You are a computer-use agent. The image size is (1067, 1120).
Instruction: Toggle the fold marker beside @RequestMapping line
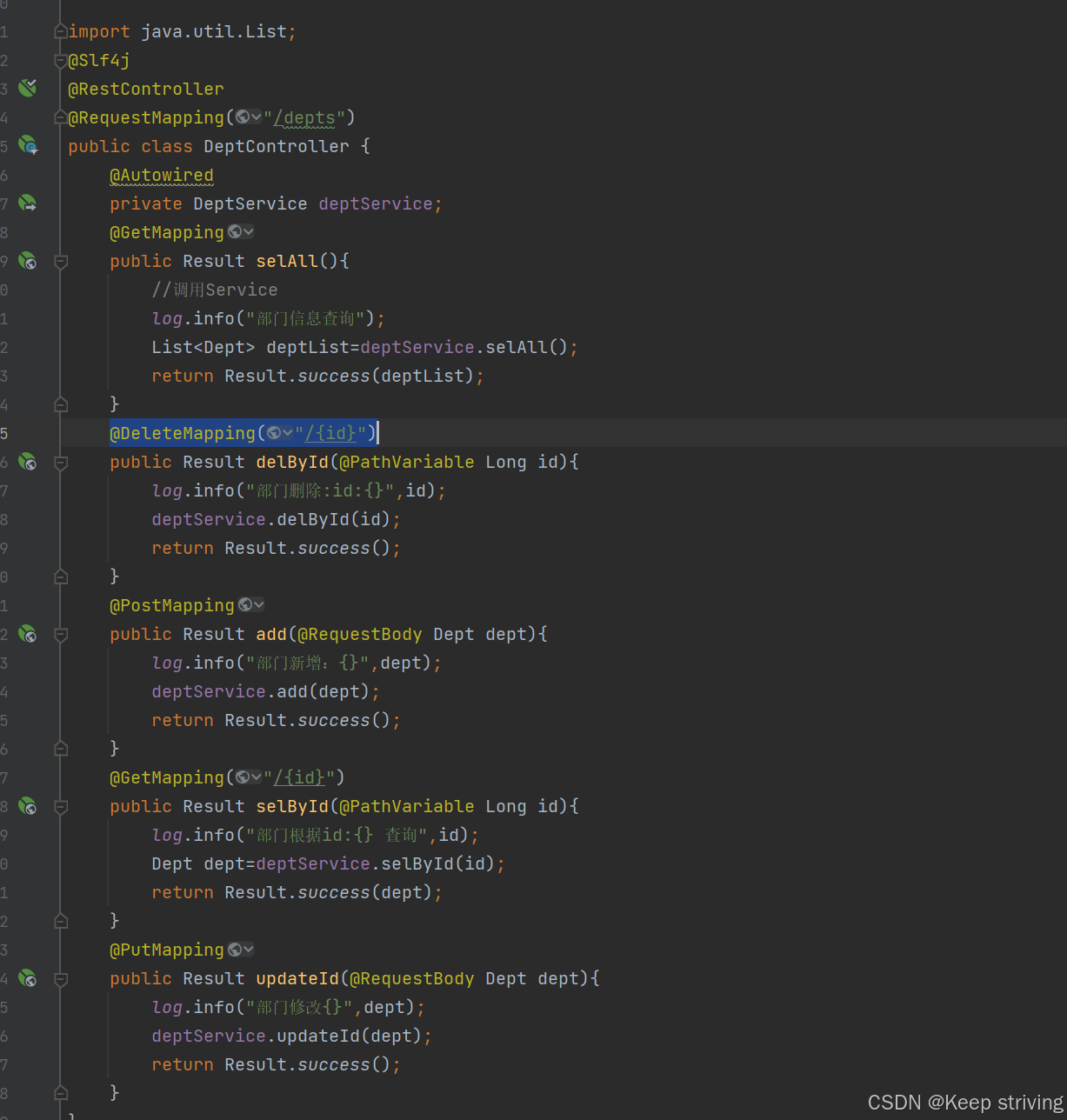[61, 117]
